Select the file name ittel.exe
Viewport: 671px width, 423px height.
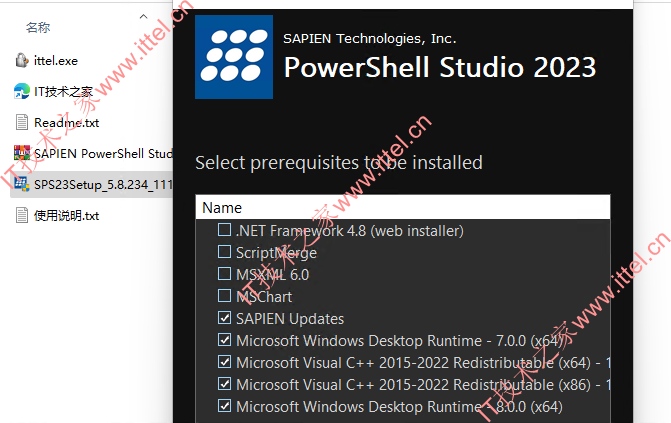pyautogui.click(x=56, y=61)
